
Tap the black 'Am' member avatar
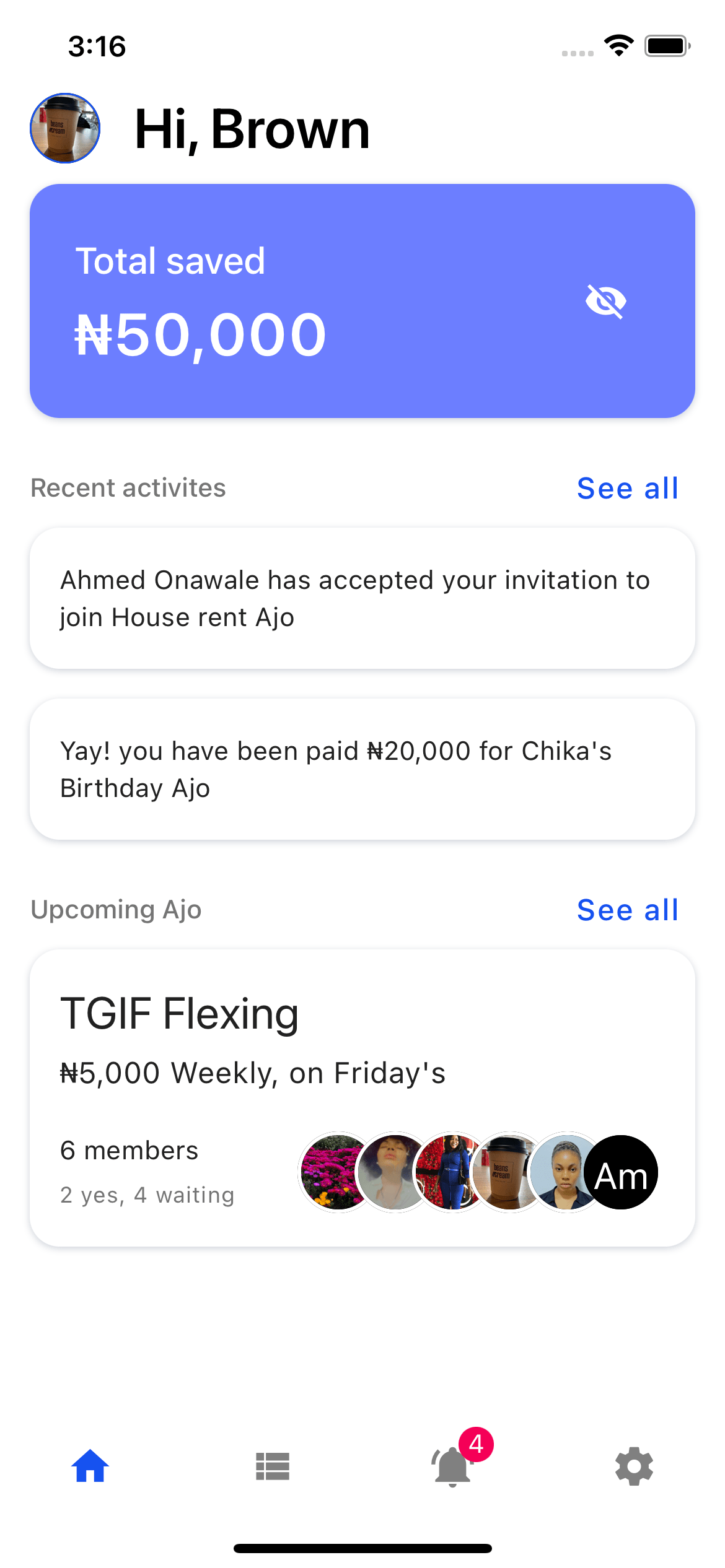click(621, 1172)
